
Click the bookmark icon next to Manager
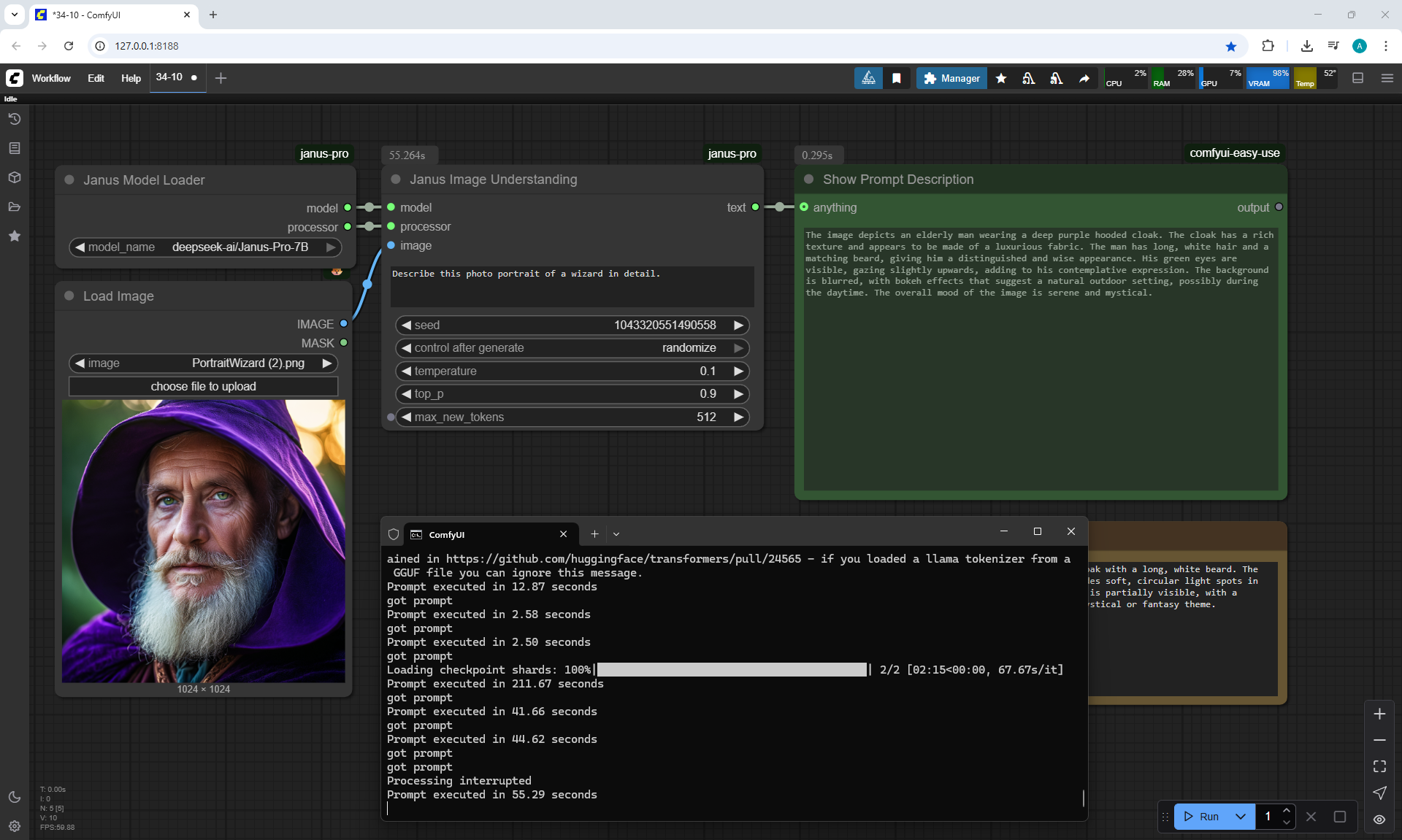[x=897, y=78]
